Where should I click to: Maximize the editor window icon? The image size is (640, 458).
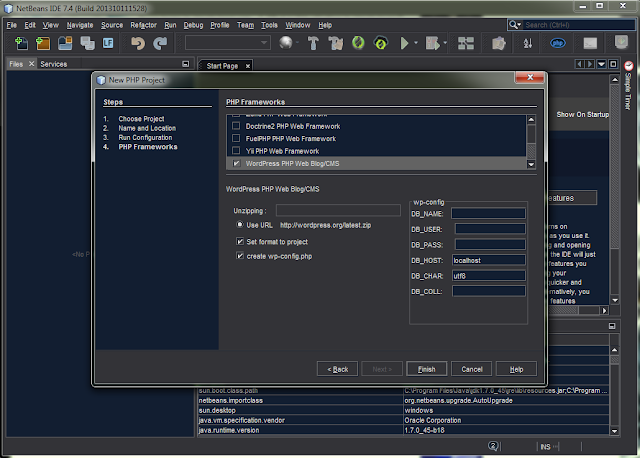click(x=613, y=64)
